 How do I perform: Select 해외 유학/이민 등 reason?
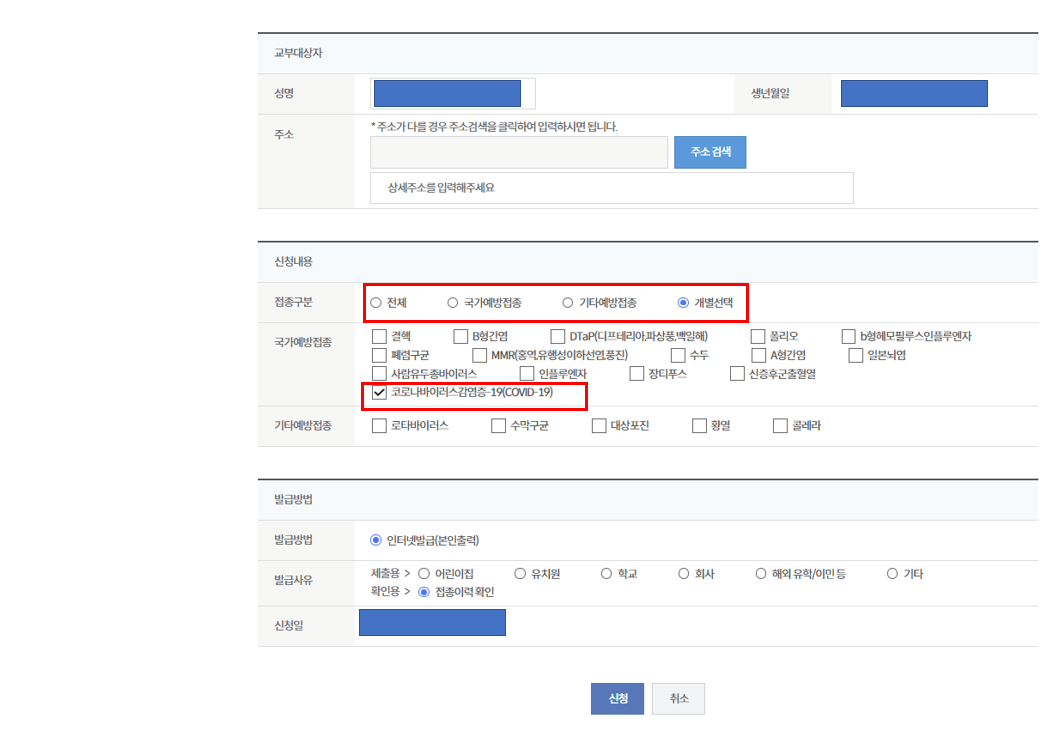coord(761,574)
